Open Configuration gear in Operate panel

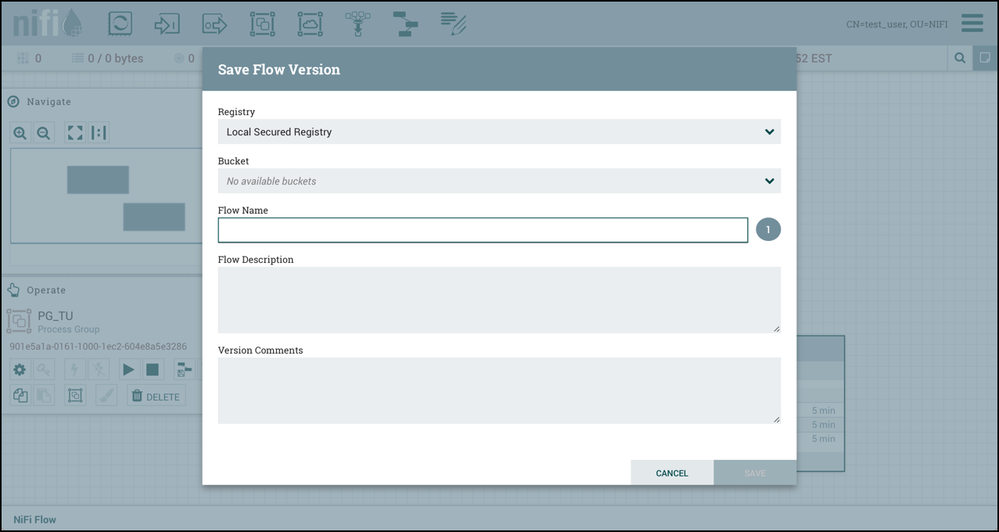(x=20, y=370)
